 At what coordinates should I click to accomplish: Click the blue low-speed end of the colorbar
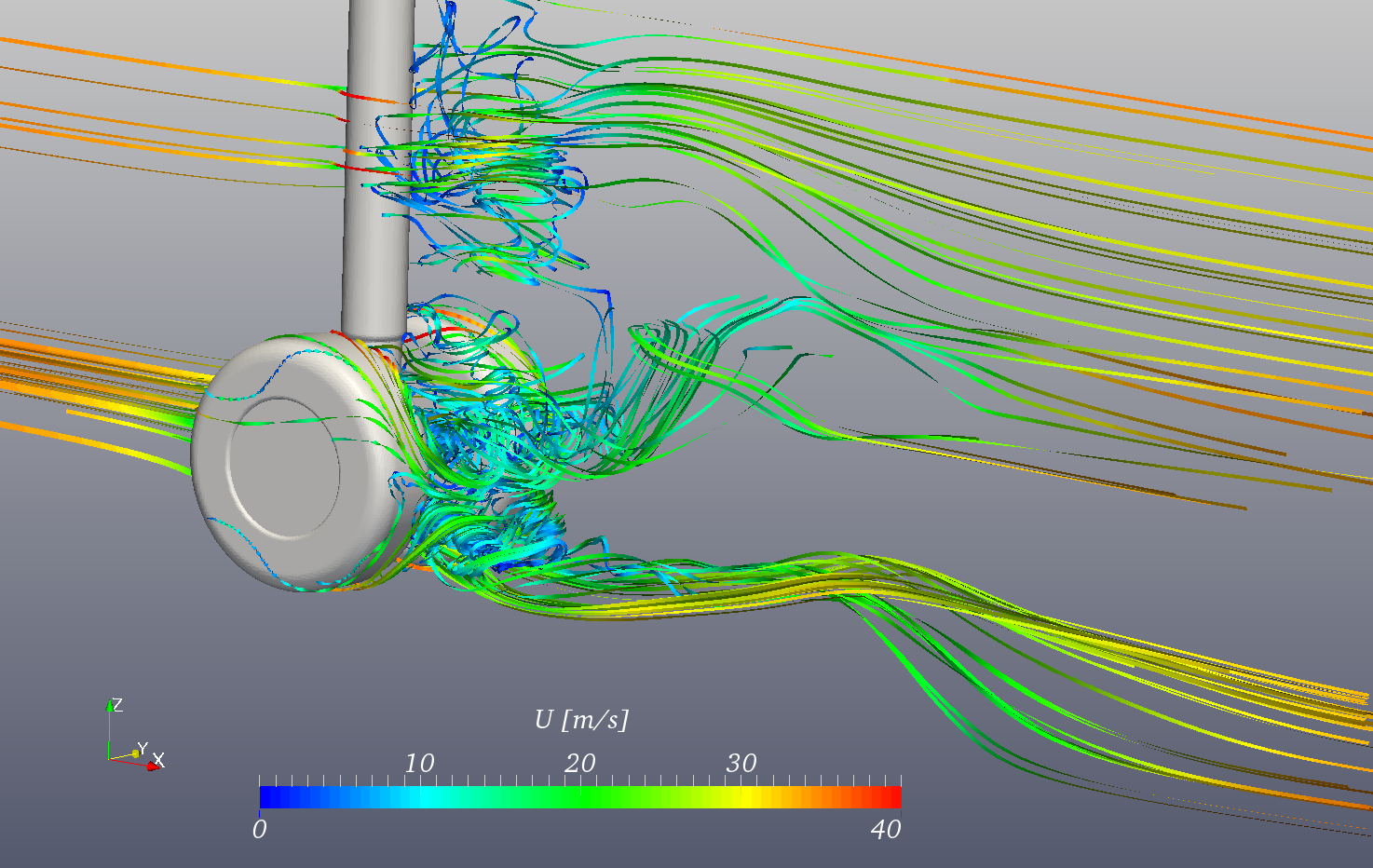point(270,796)
